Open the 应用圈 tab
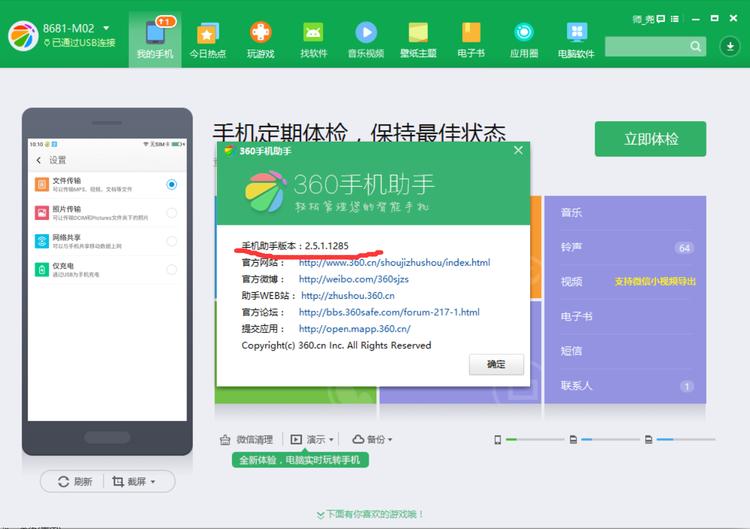The image size is (750, 529). tap(524, 40)
